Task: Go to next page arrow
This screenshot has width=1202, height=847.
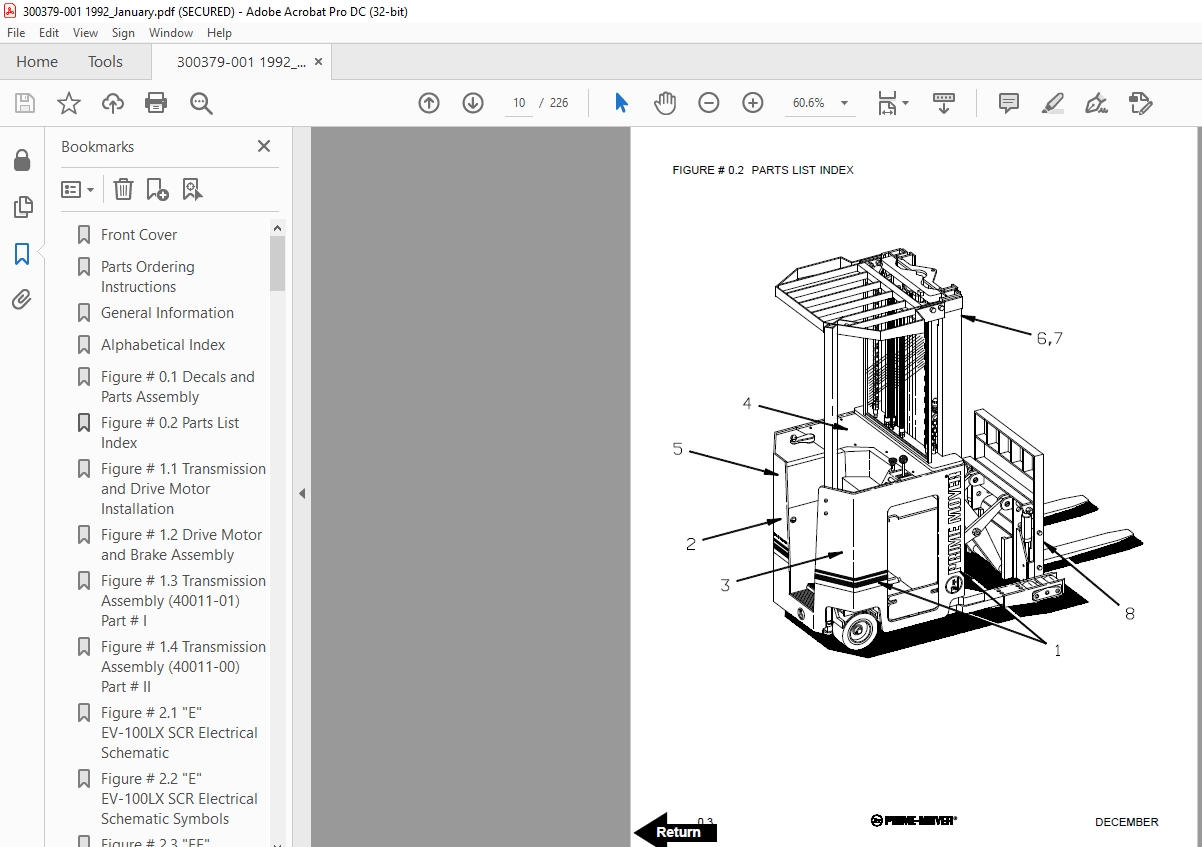Action: (x=473, y=103)
